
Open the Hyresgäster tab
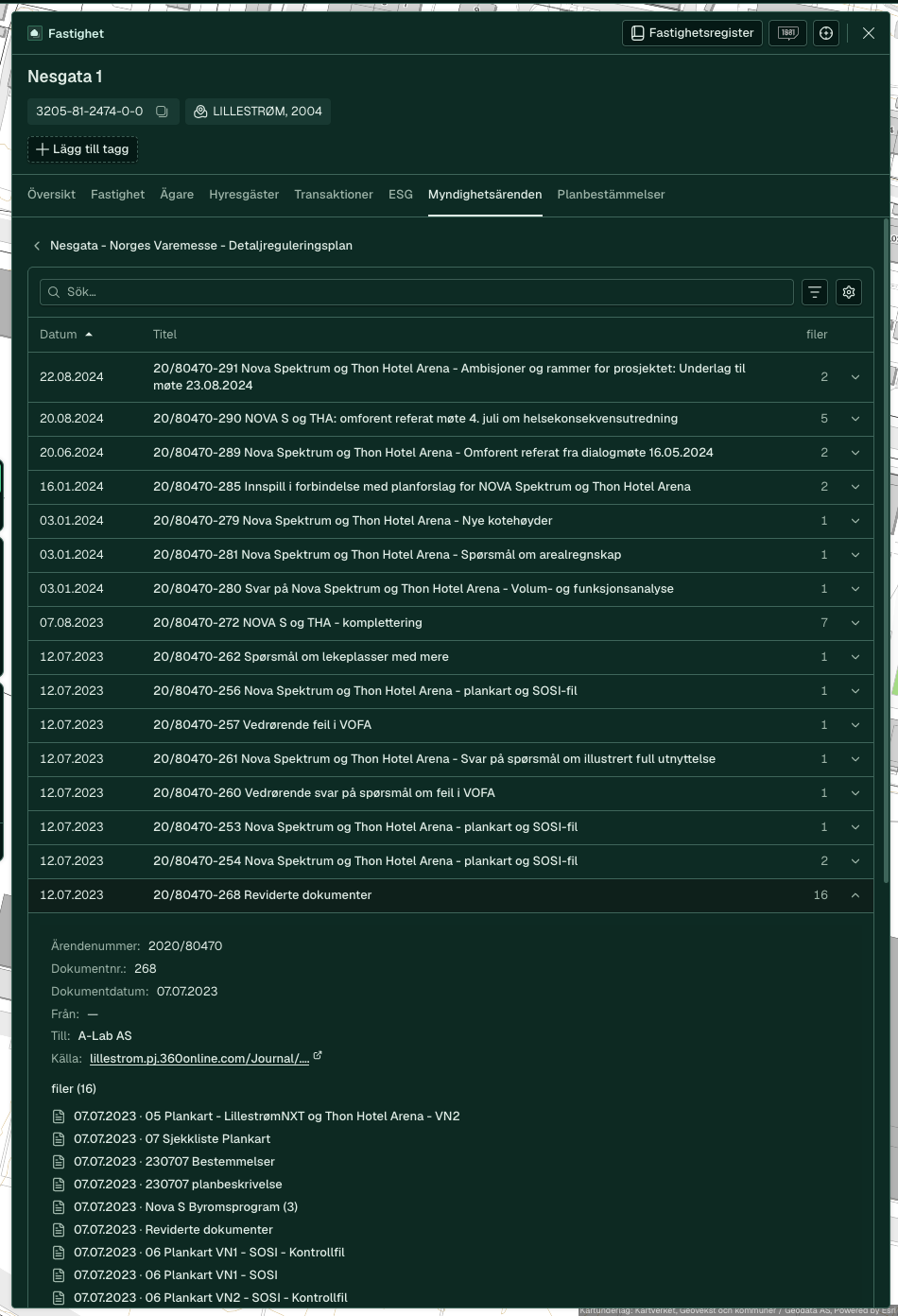(244, 195)
